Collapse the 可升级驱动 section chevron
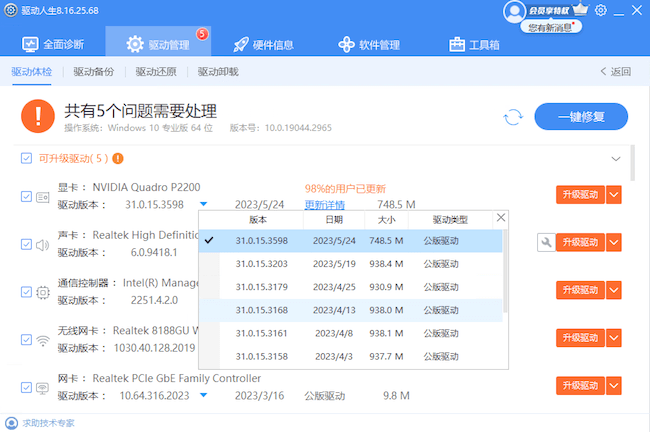Screen dimensions: 650x432 (x=616, y=159)
